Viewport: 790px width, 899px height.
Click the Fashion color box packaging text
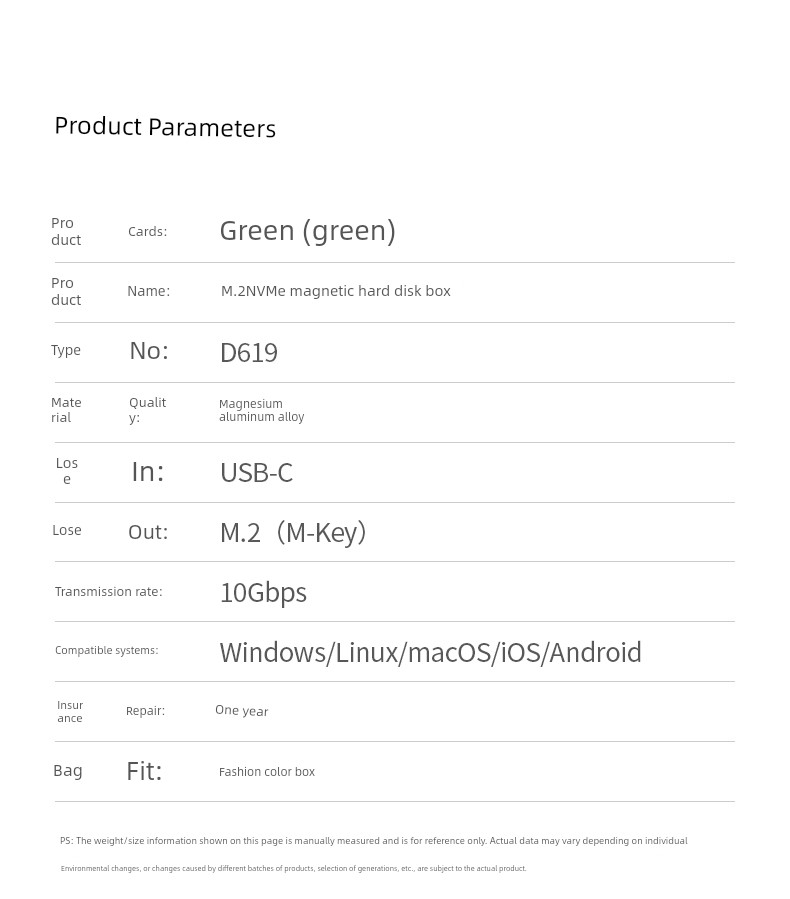[x=267, y=772]
